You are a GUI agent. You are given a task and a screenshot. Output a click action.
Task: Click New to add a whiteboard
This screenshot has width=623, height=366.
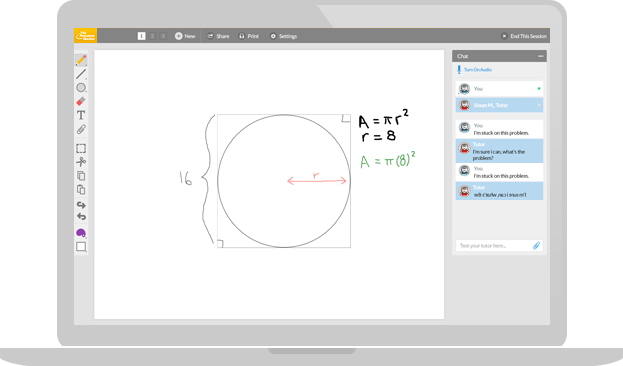[x=185, y=36]
